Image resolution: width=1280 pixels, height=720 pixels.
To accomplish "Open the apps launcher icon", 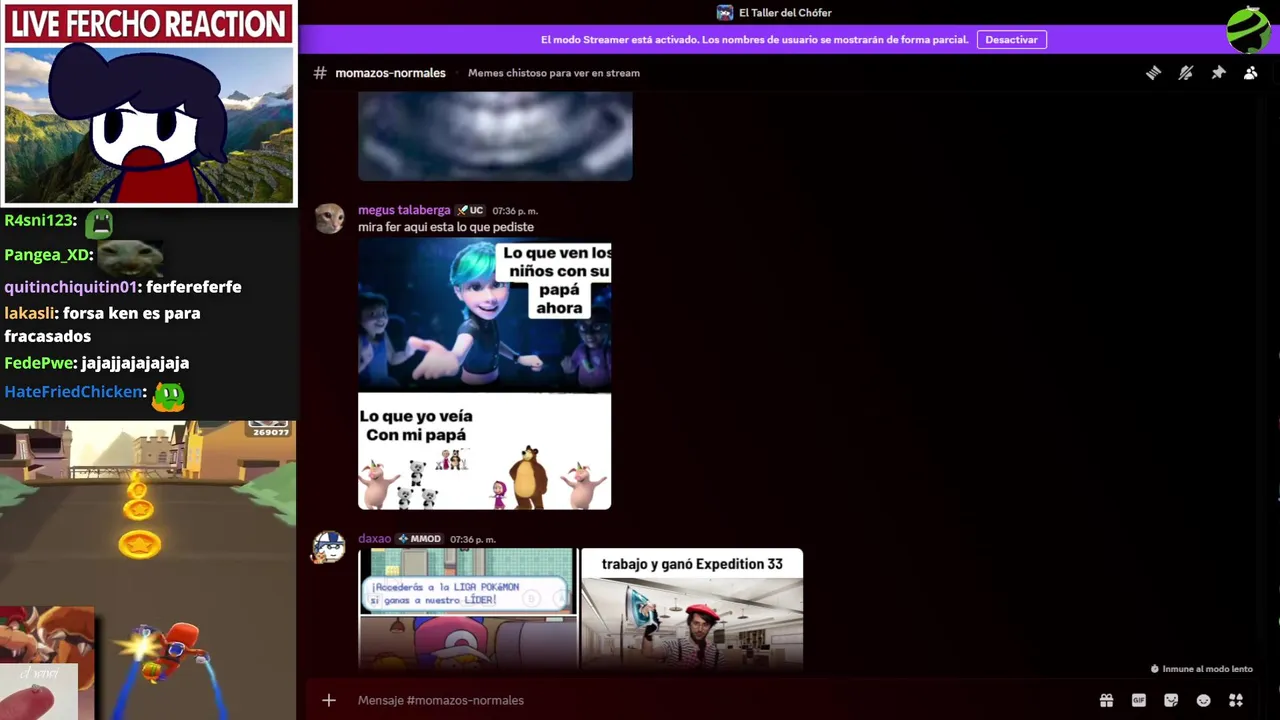I will pyautogui.click(x=1236, y=700).
